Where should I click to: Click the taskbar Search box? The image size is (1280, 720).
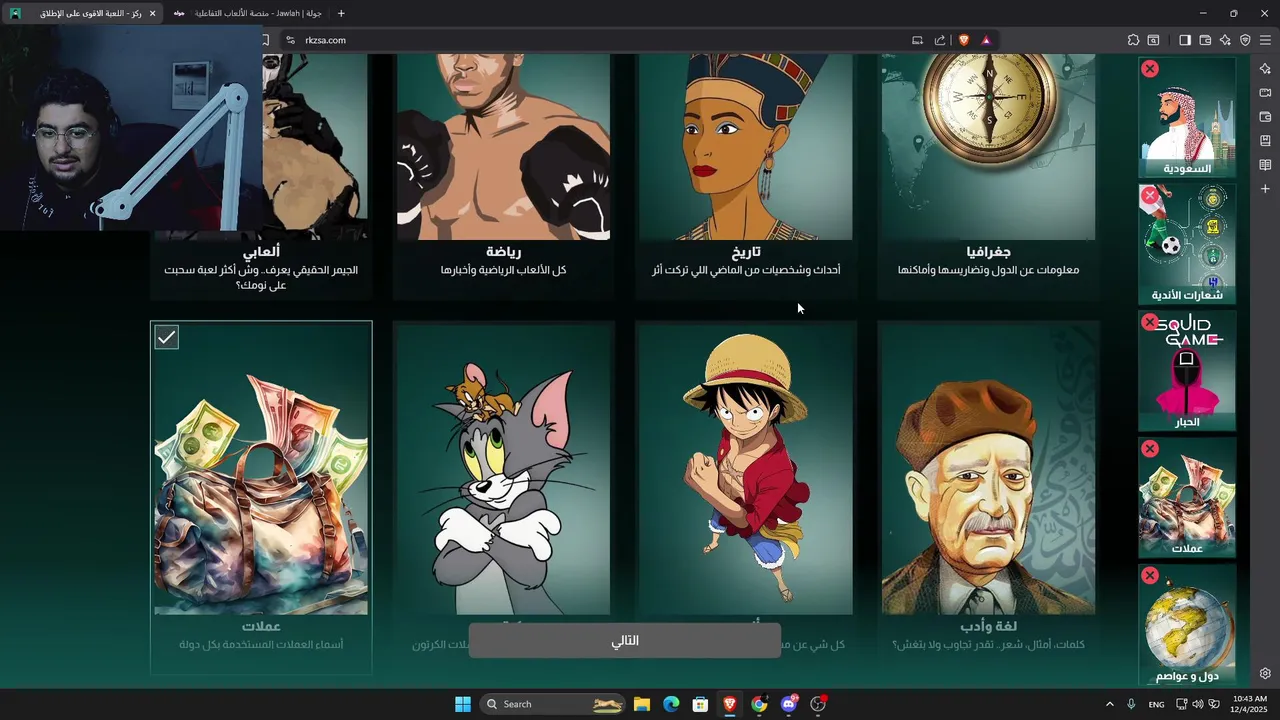click(553, 704)
